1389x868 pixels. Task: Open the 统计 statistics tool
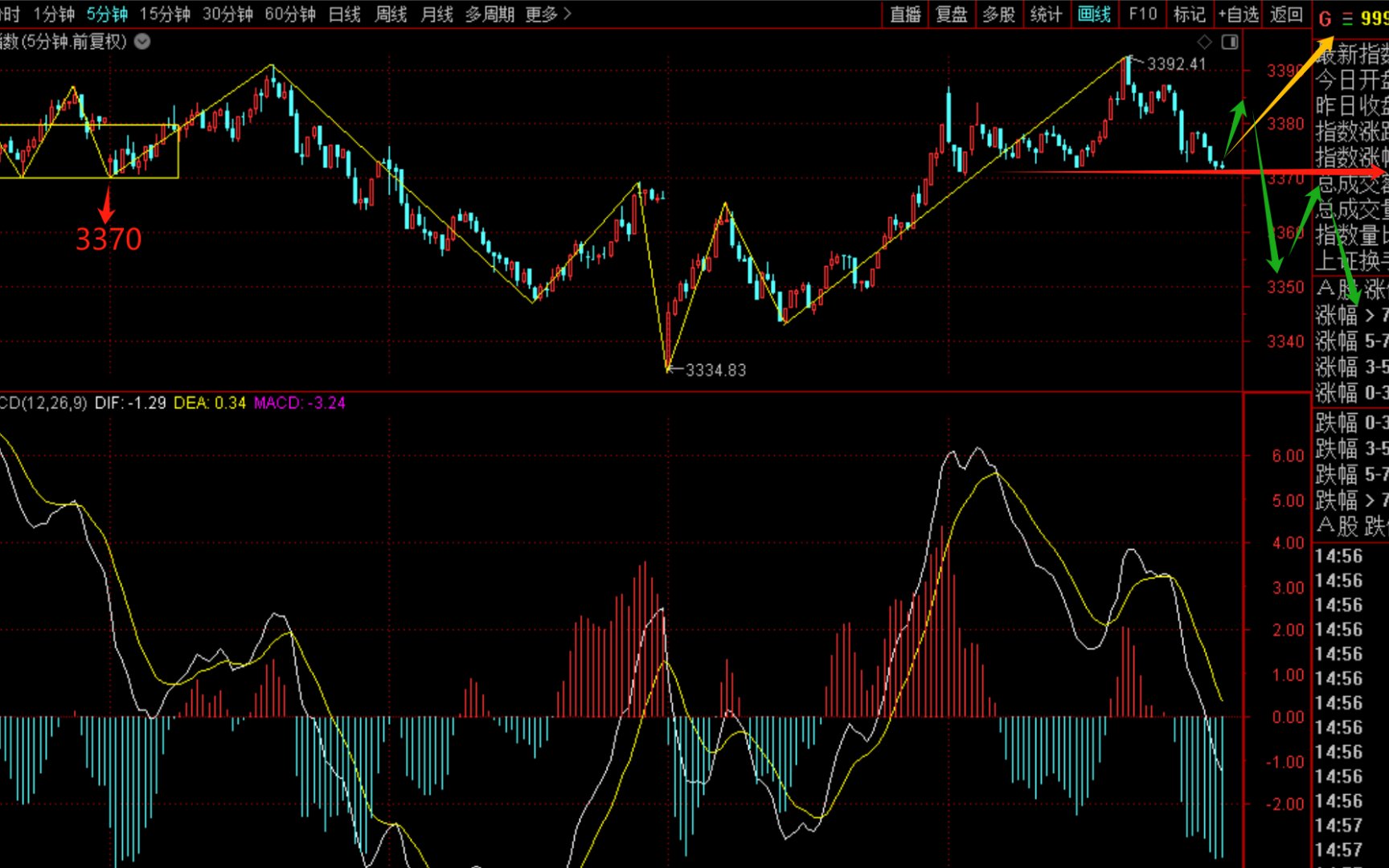tap(1046, 14)
